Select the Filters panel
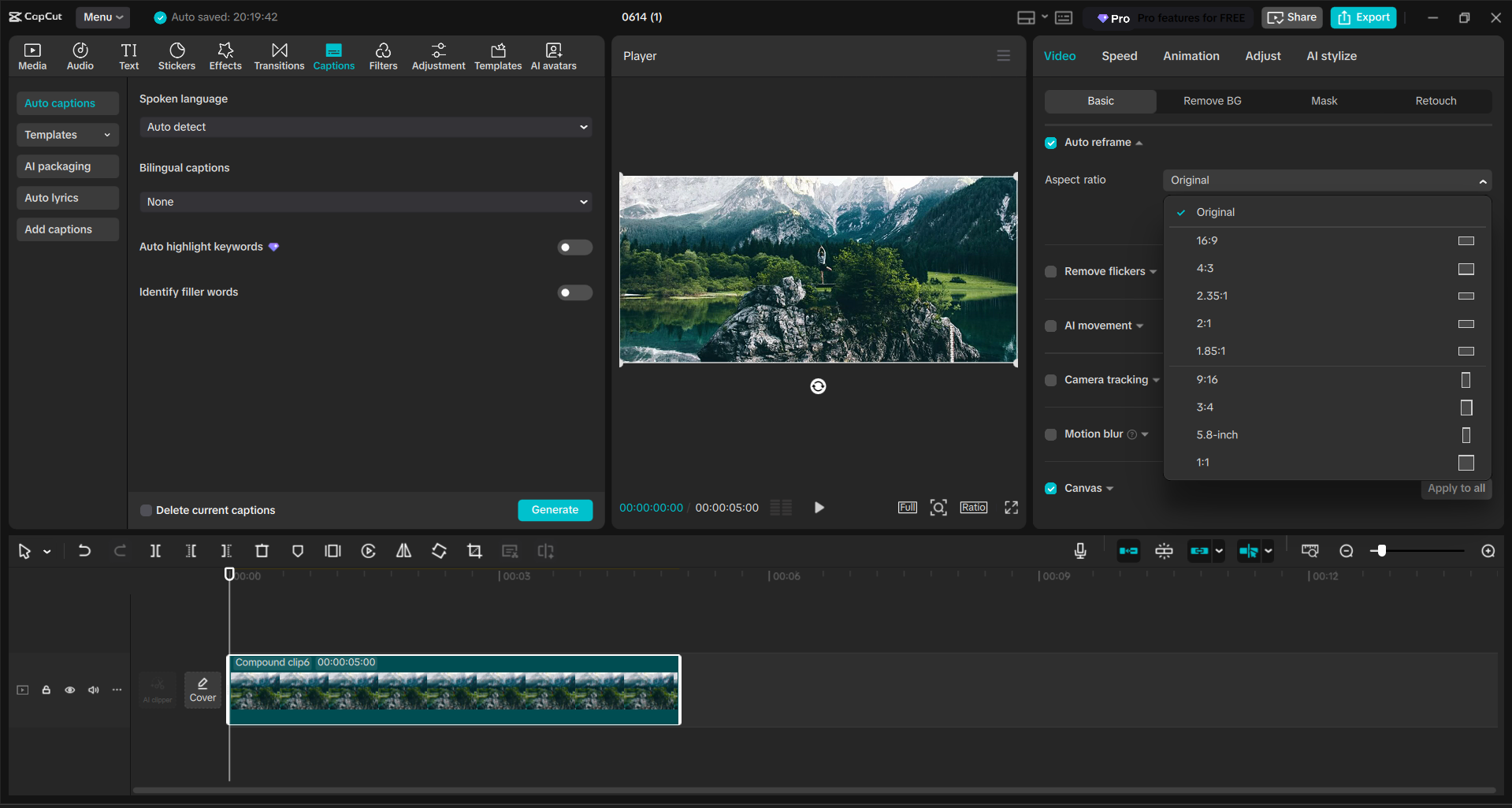This screenshot has width=1512, height=808. [383, 55]
